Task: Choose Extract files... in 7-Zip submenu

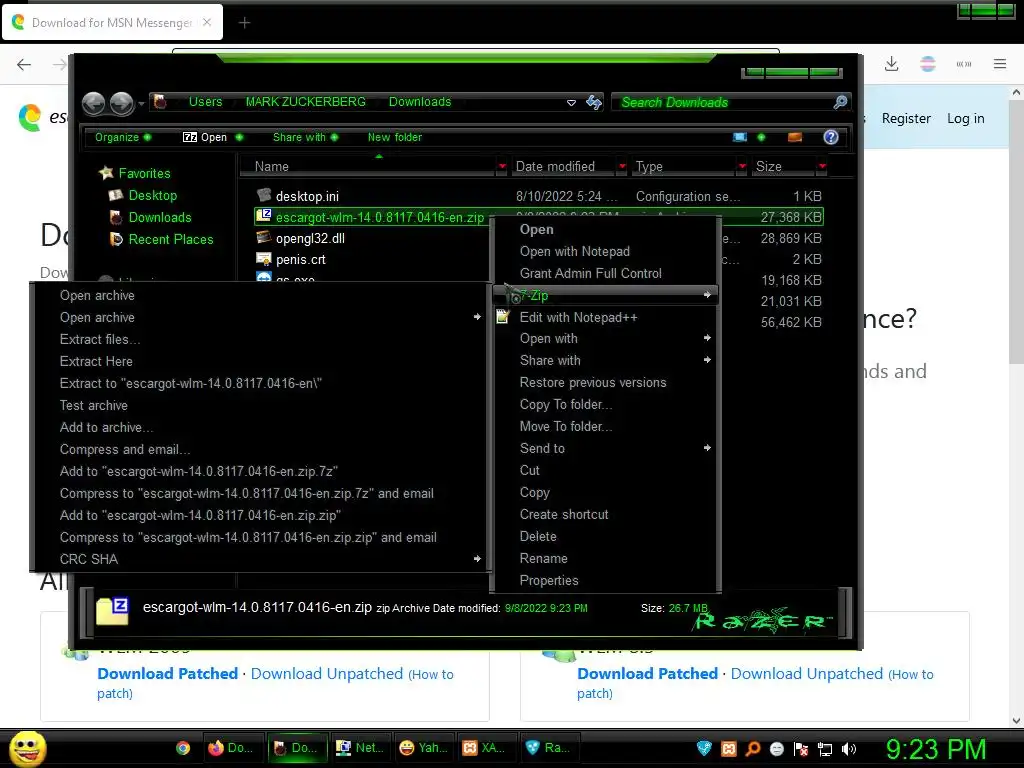Action: tap(259, 340)
